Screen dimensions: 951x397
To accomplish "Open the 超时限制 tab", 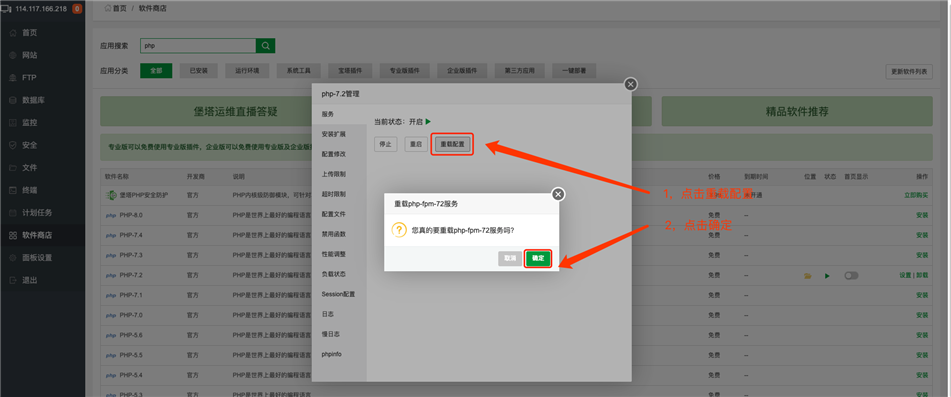I will pos(339,194).
